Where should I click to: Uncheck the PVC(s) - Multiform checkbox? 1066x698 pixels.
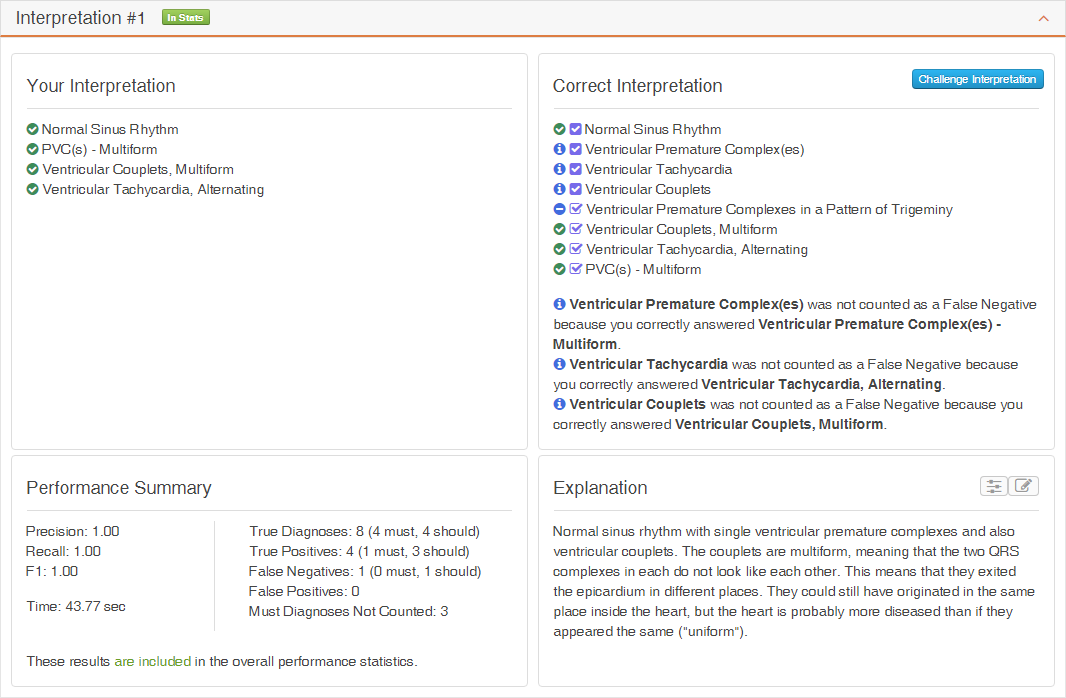coord(576,269)
